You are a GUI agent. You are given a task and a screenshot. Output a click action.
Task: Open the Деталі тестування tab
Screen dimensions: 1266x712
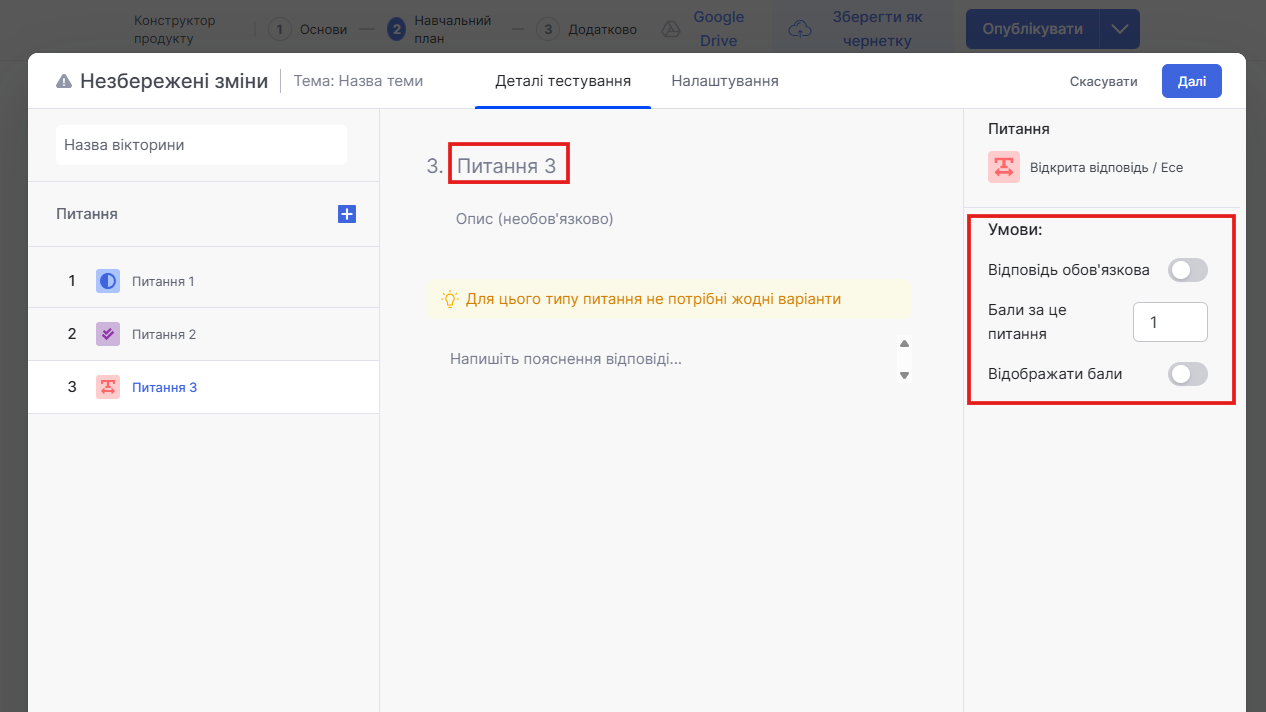(x=563, y=81)
